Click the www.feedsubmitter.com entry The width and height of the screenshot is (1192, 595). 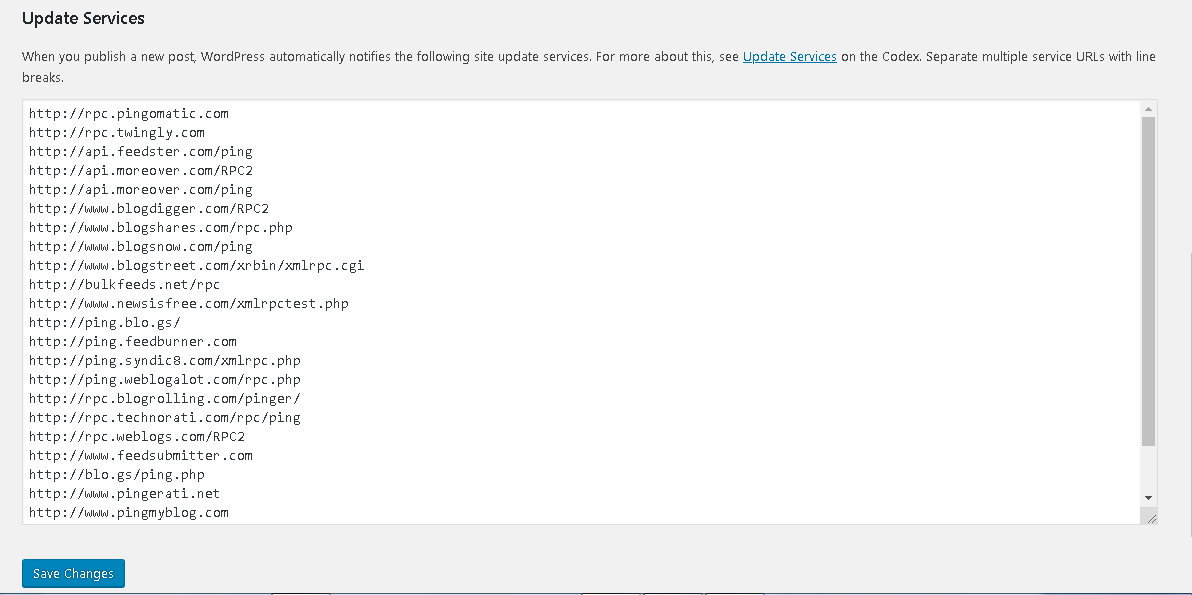pos(141,455)
